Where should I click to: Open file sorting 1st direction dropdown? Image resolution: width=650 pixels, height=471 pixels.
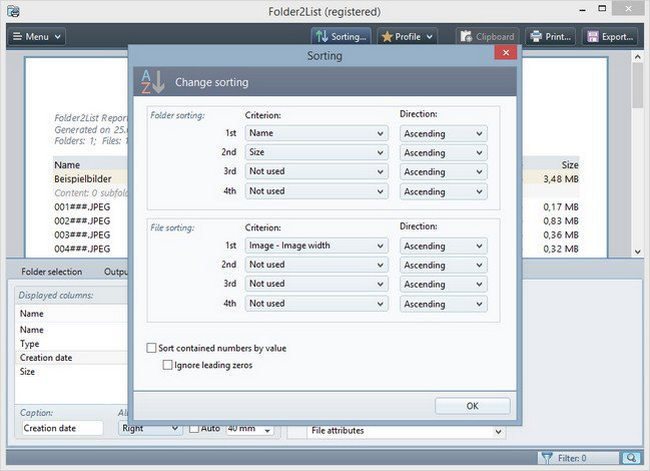(x=444, y=246)
